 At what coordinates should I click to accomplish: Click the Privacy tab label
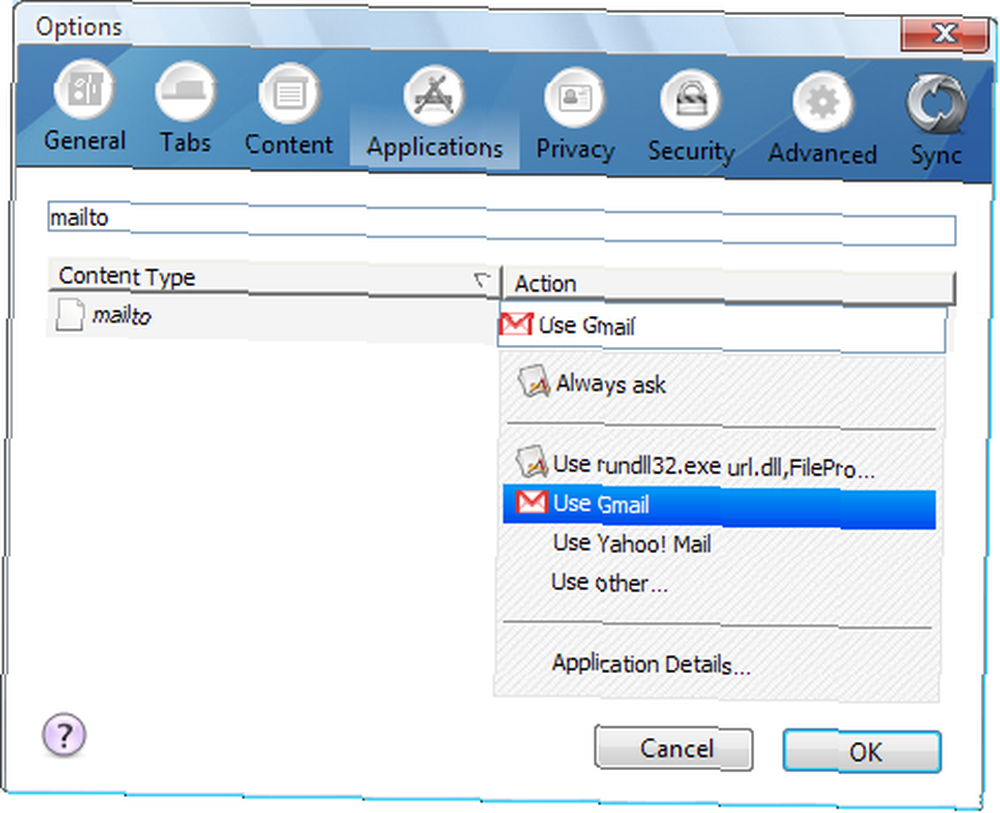(x=575, y=149)
